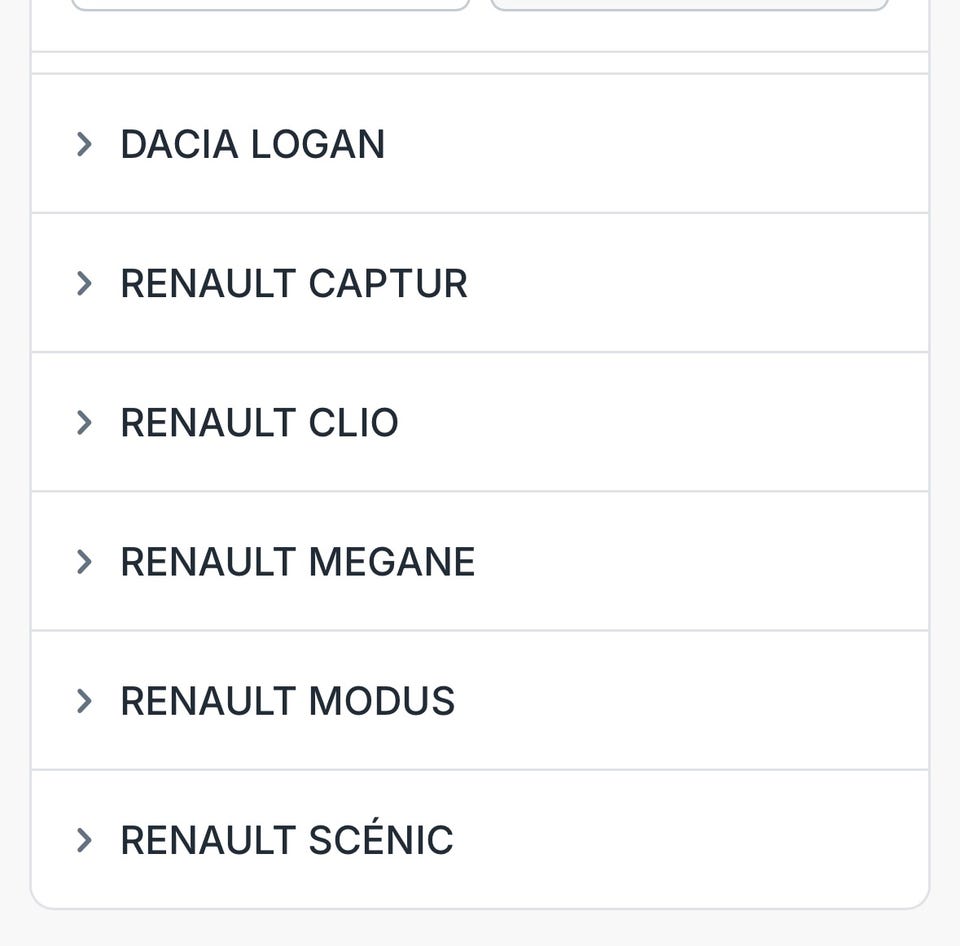Unfold the RENAULT SCÉNIC chevron
This screenshot has width=960, height=946.
[x=85, y=840]
